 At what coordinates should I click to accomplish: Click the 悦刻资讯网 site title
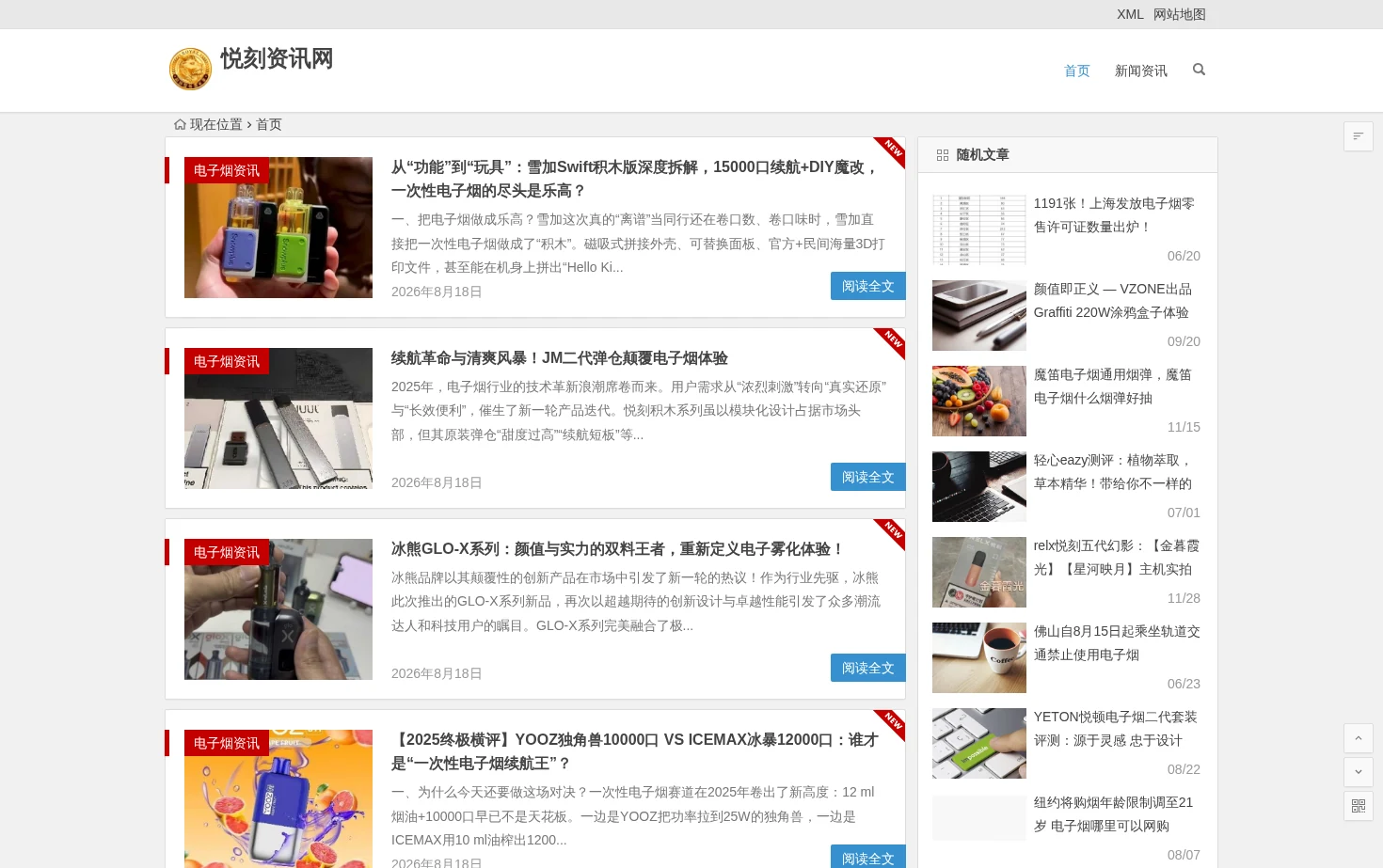point(277,58)
